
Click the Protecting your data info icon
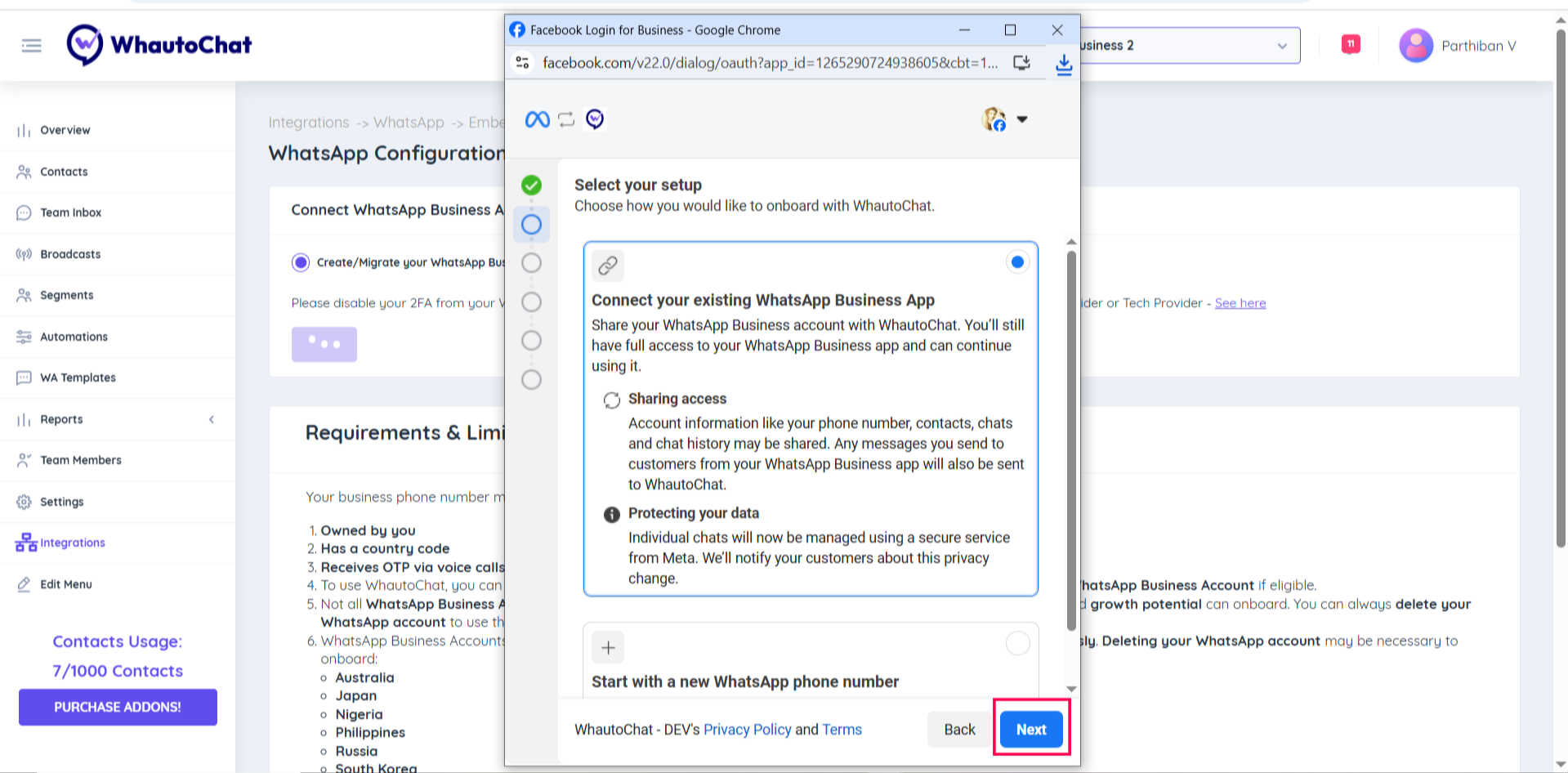point(611,515)
